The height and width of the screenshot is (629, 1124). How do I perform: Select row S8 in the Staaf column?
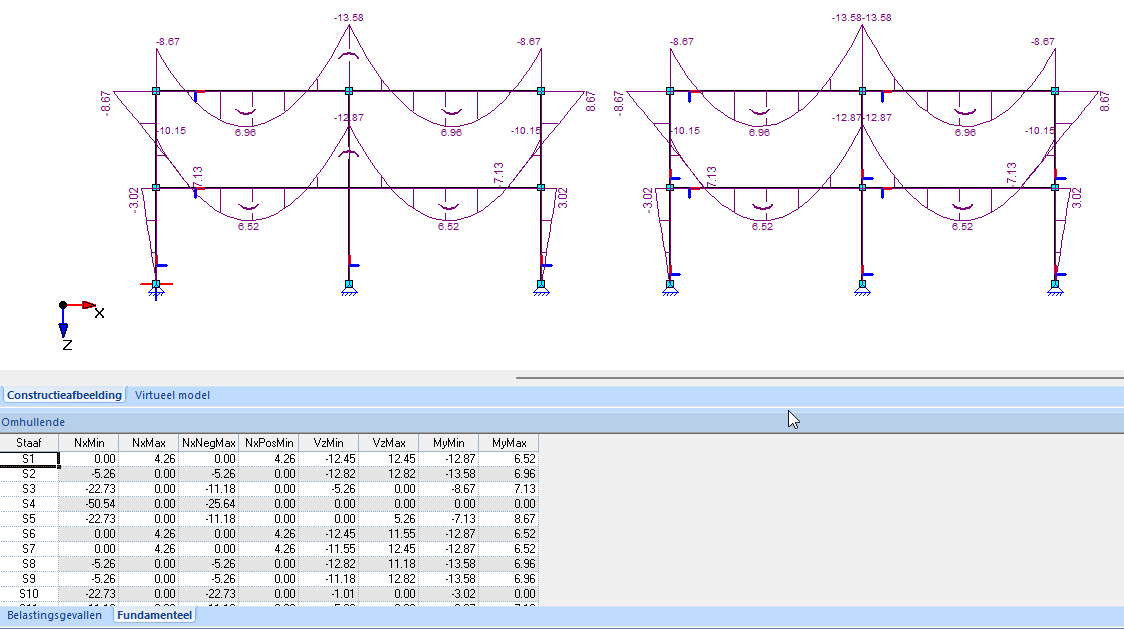point(29,564)
